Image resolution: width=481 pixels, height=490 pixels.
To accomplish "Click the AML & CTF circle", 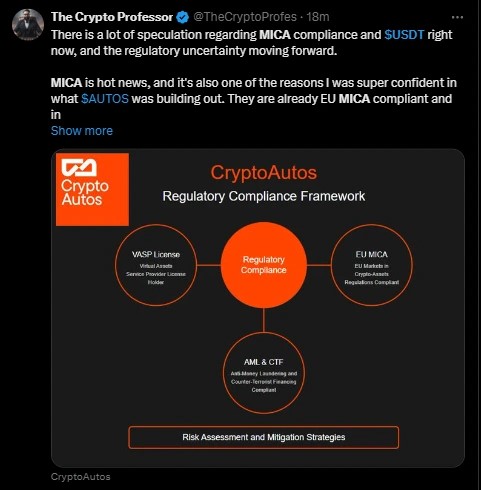I will tap(264, 373).
